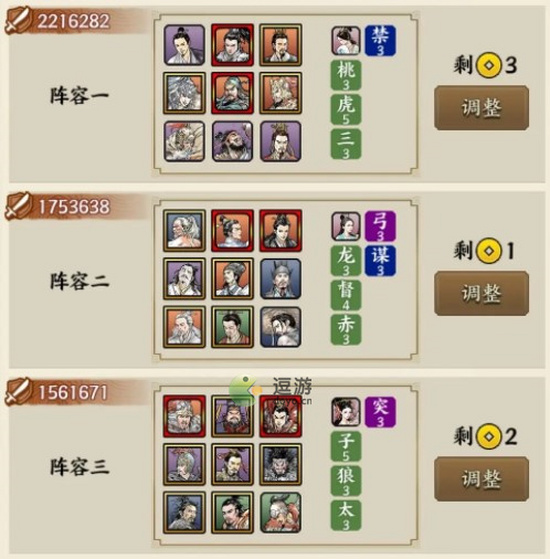This screenshot has width=550, height=559.
Task: Select the purple 弓 3 bond icon
Action: point(380,226)
